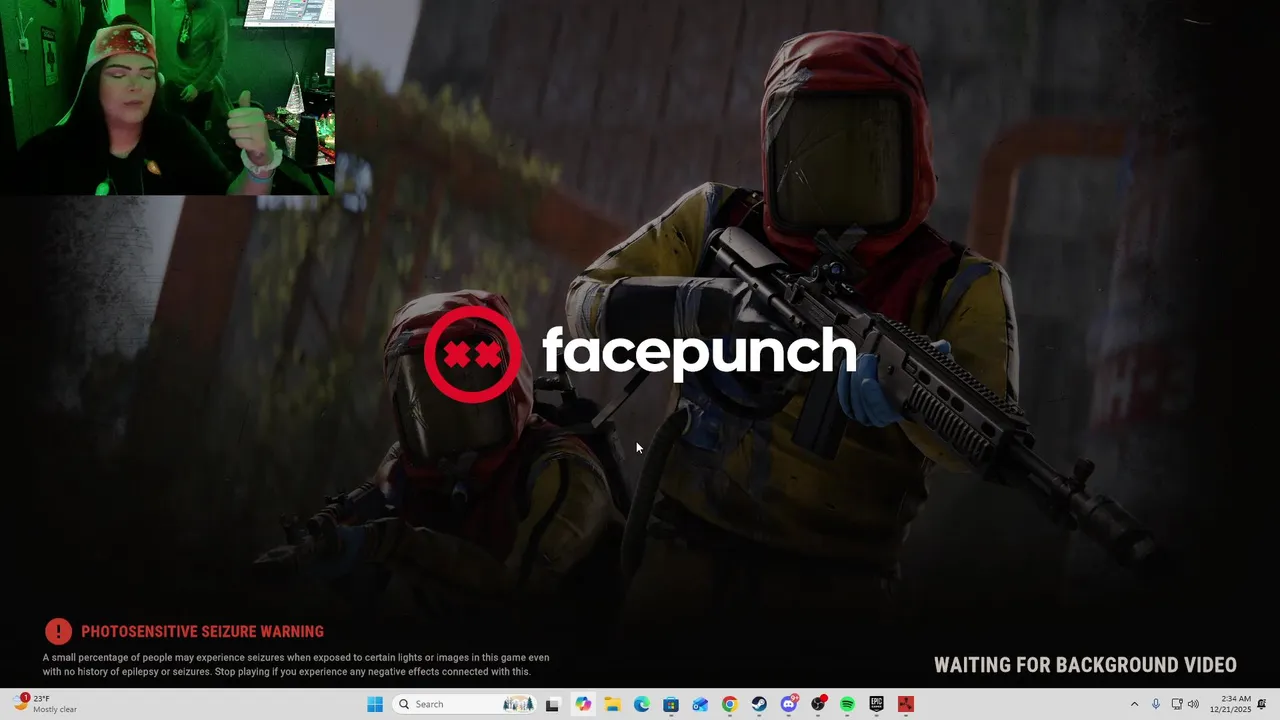The image size is (1280, 720).
Task: Click the taskbar Search box
Action: (466, 704)
